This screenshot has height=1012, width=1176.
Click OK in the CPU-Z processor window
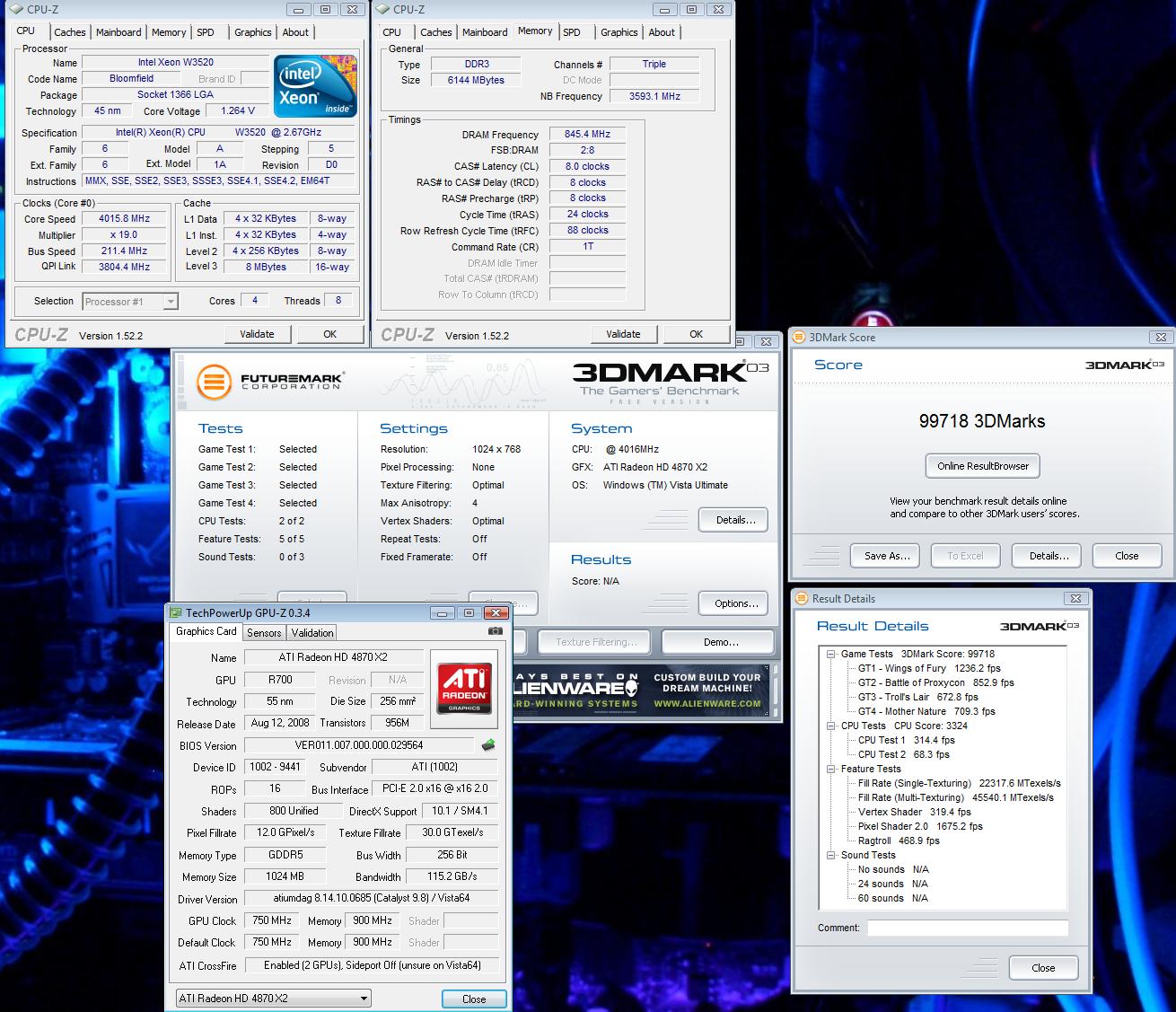click(329, 334)
